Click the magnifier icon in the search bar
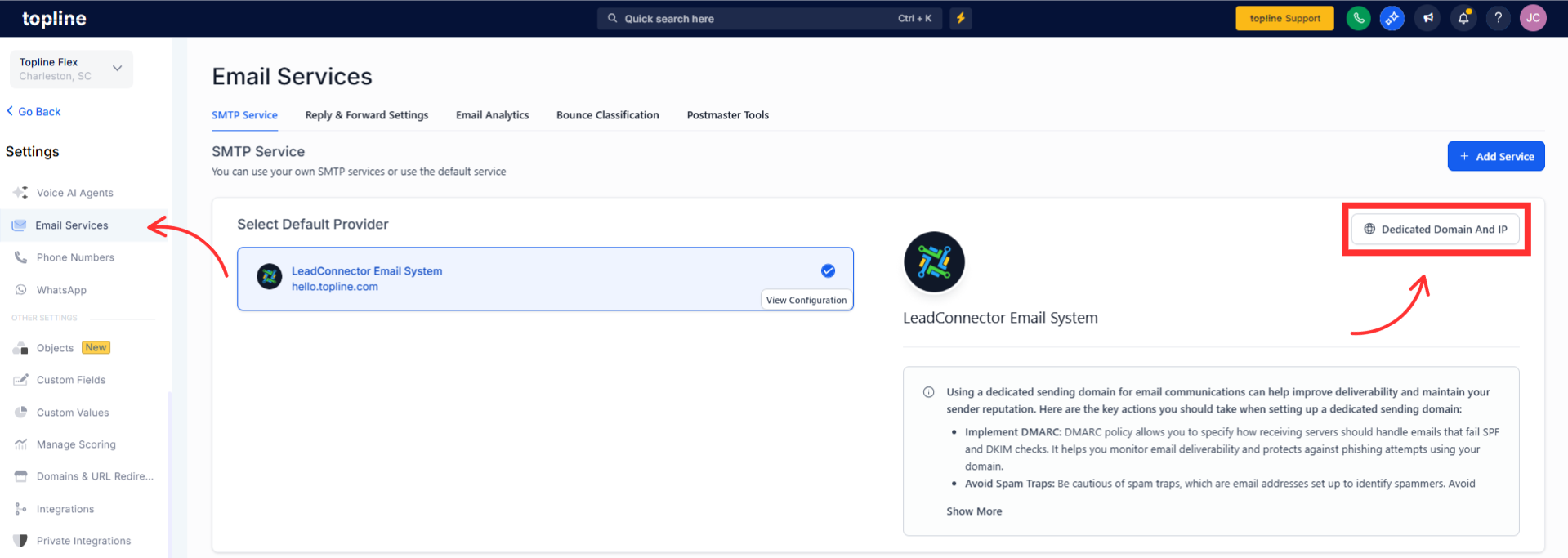 612,18
